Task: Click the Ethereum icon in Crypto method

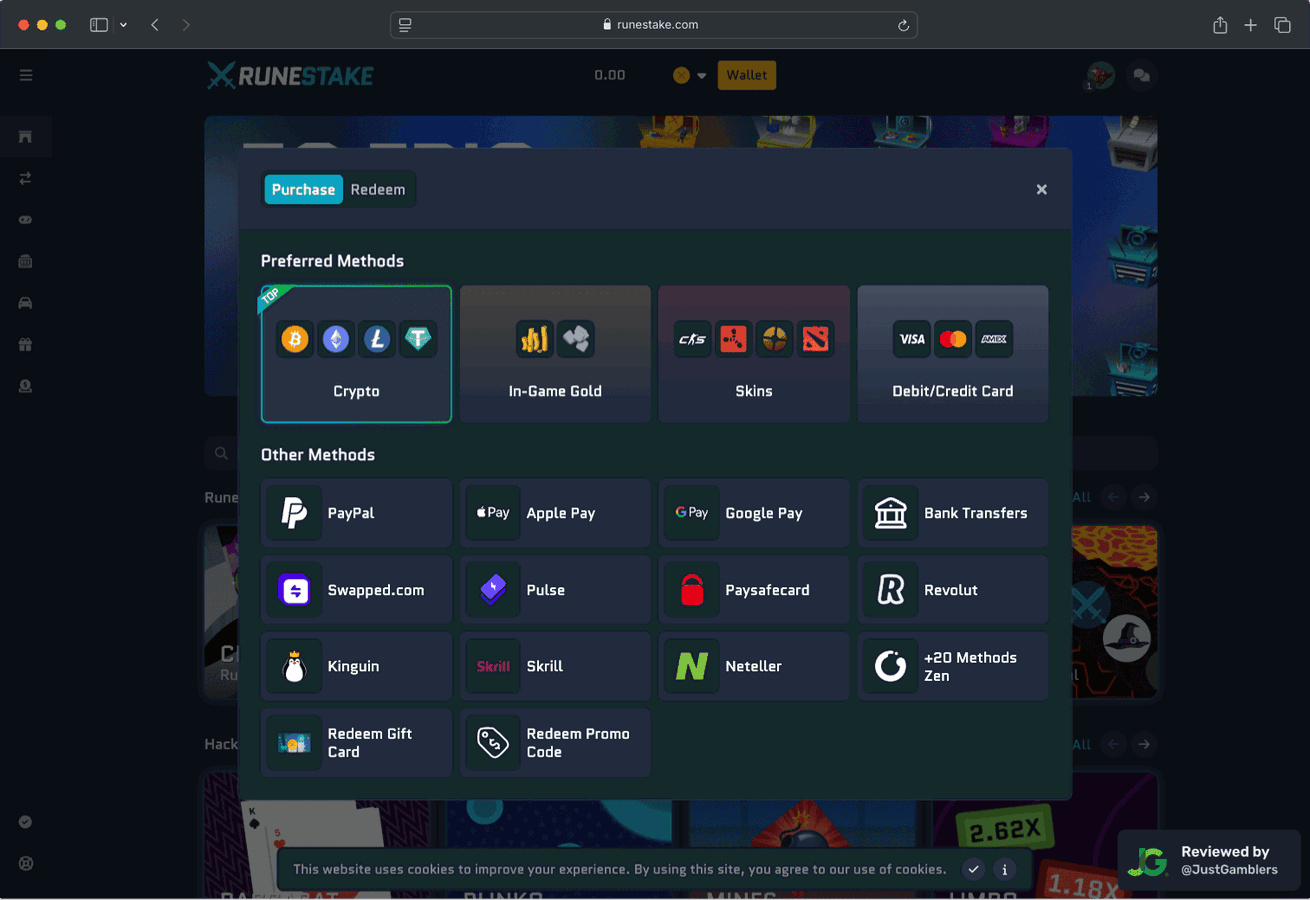Action: click(x=336, y=339)
